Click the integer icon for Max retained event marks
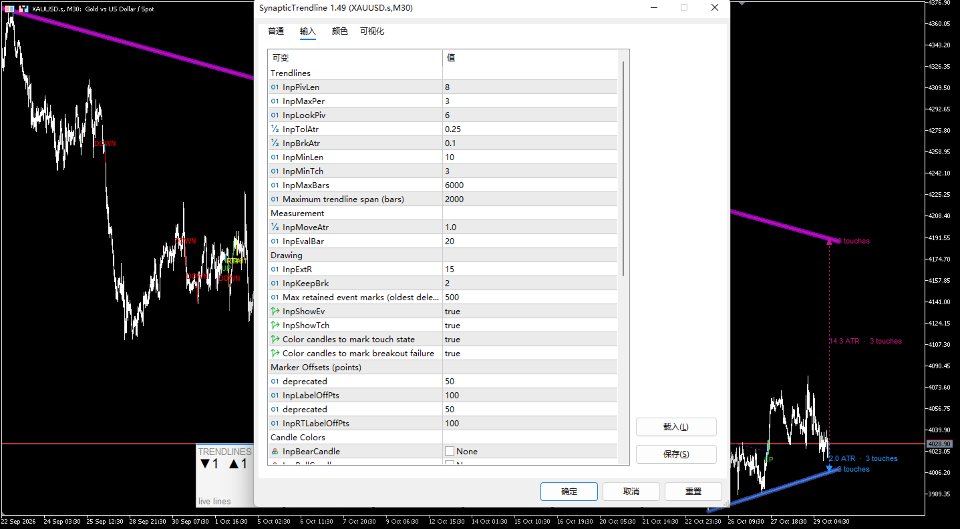The image size is (960, 529). (x=274, y=298)
